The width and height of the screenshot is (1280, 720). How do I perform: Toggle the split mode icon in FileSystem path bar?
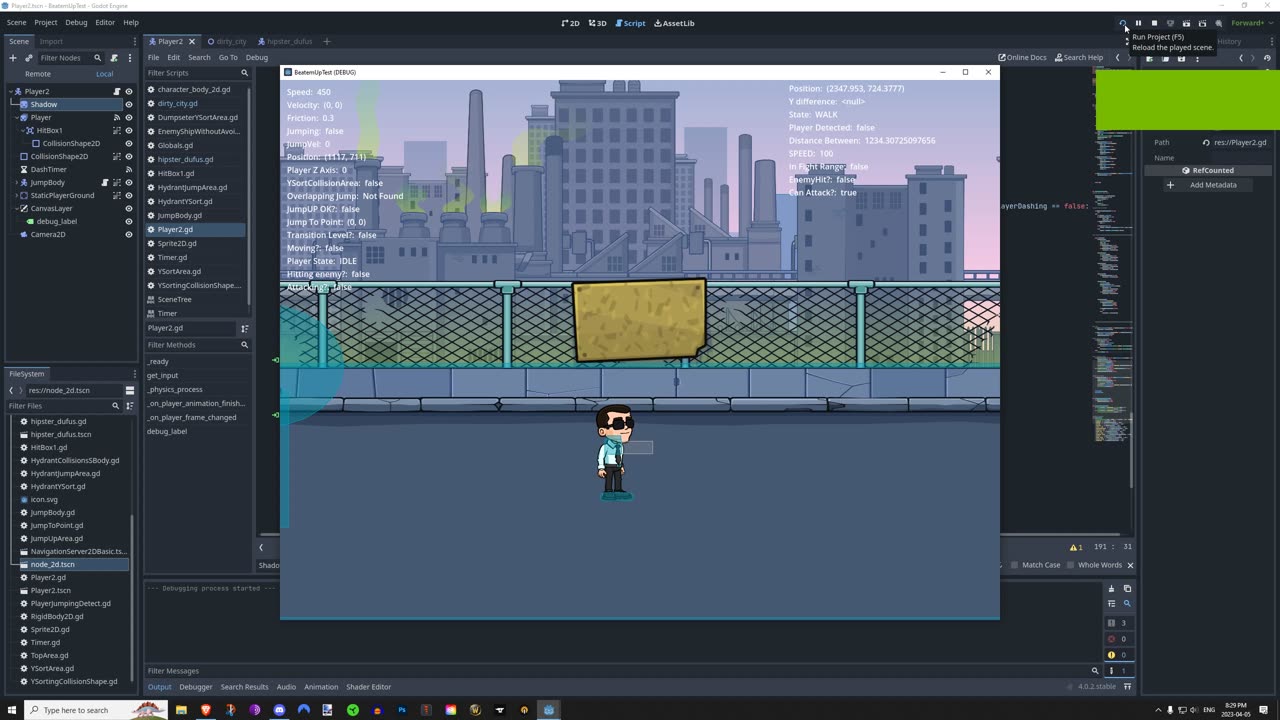[x=130, y=390]
